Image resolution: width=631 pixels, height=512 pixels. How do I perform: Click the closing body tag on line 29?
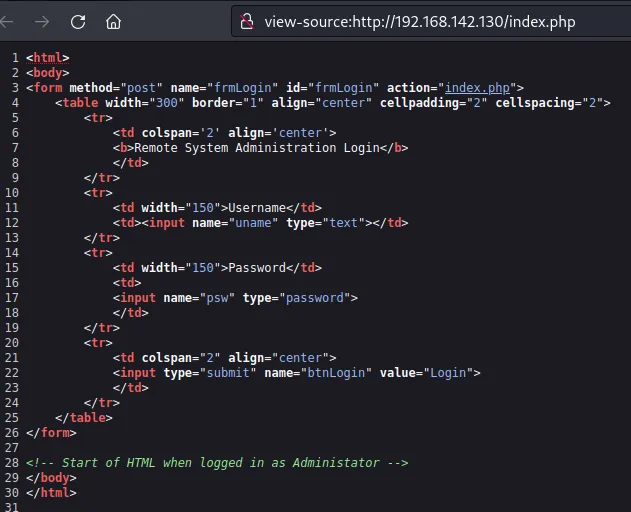point(51,478)
